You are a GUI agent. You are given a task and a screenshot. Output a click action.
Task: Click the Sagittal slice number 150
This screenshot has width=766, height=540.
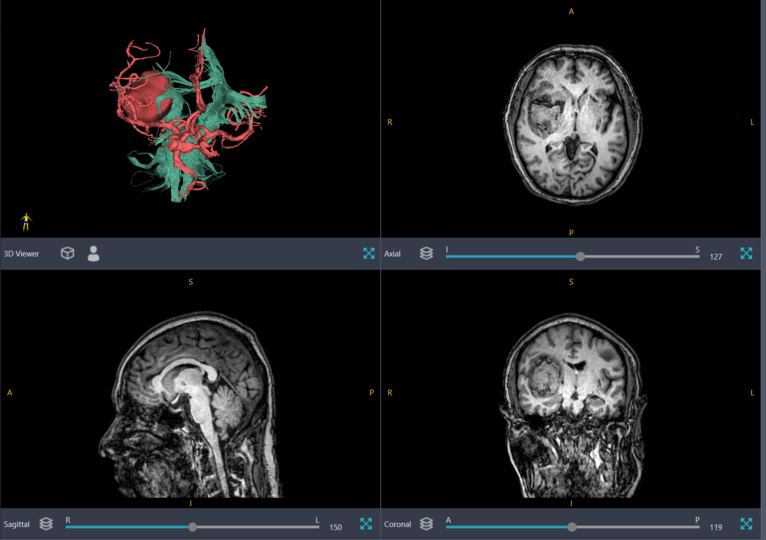(336, 527)
